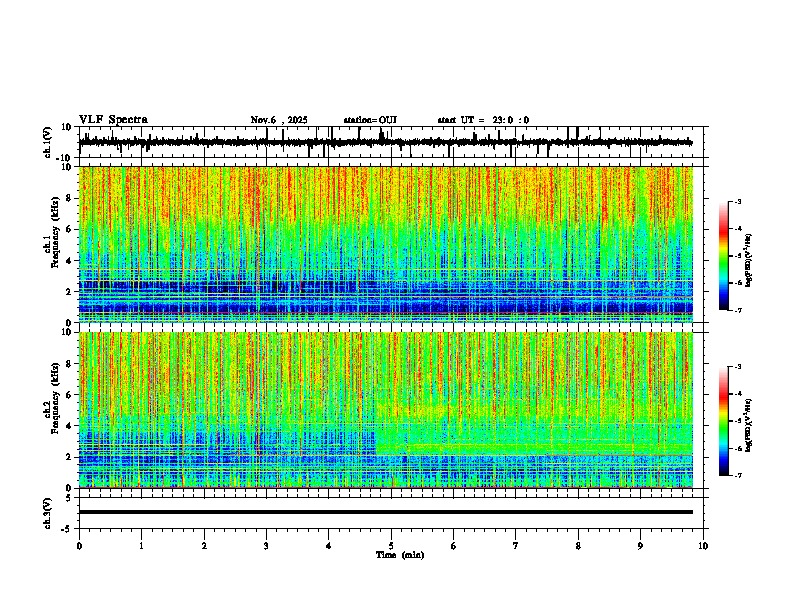Click the time axis tick label "7"
Image resolution: width=792 pixels, height=612 pixels.
[x=516, y=546]
